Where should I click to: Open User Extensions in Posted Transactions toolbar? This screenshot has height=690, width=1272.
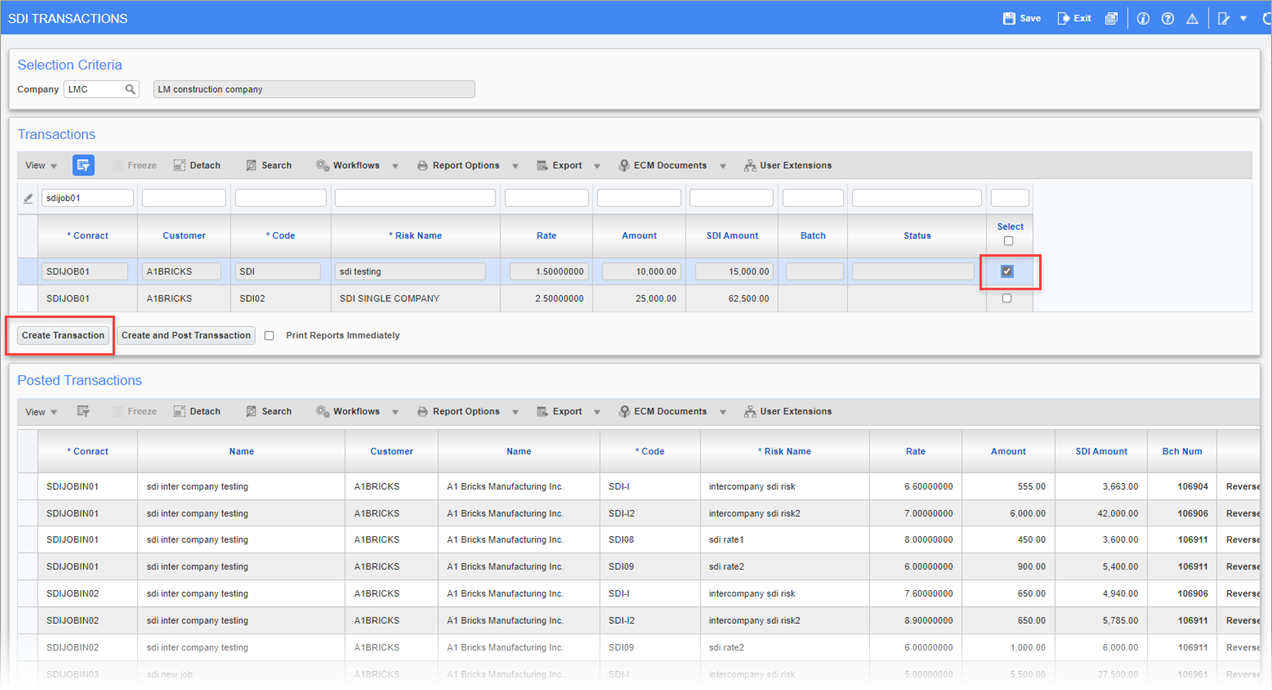tap(788, 411)
